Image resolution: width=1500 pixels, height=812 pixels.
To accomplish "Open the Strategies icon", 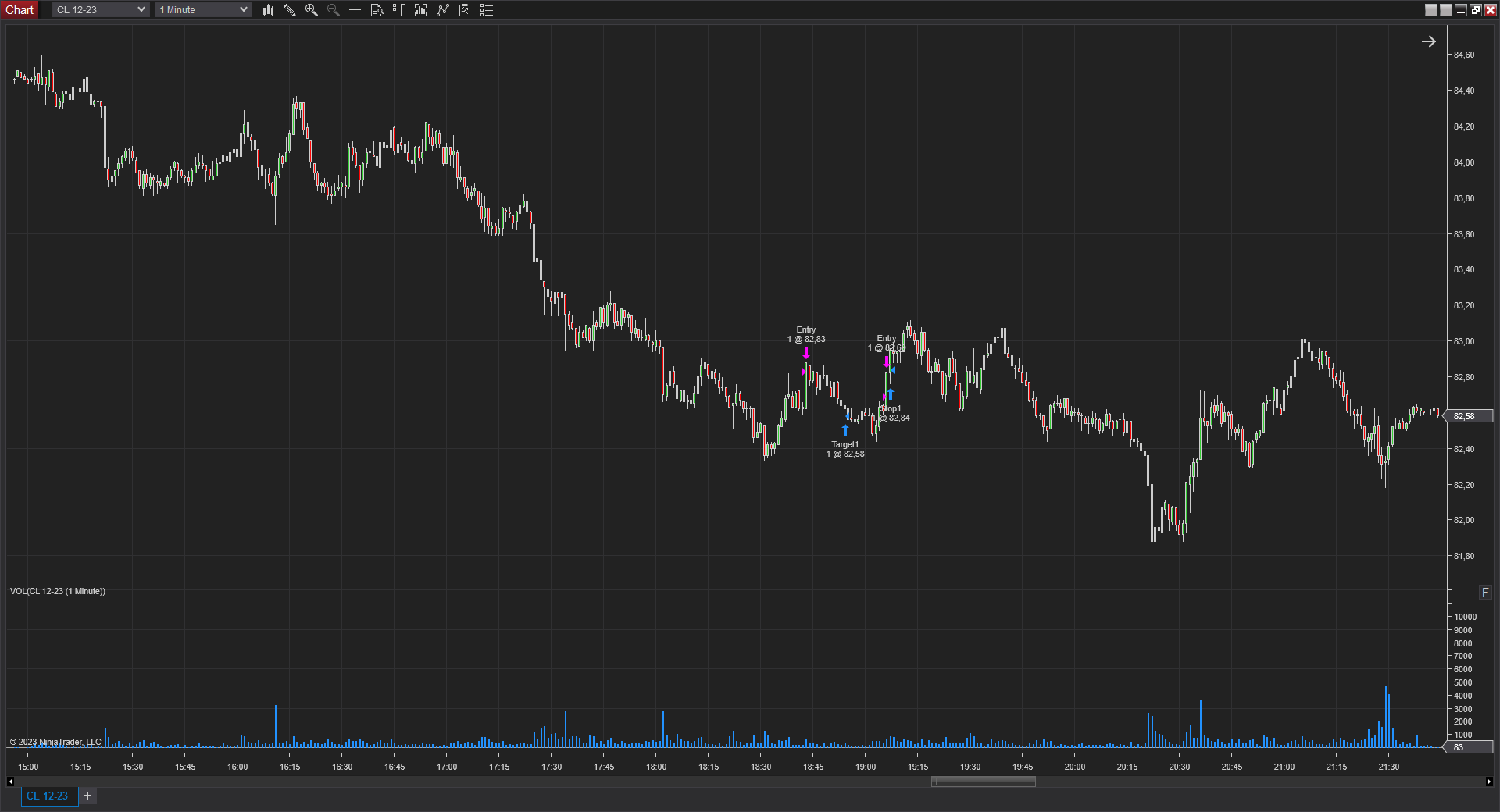I will coord(465,10).
